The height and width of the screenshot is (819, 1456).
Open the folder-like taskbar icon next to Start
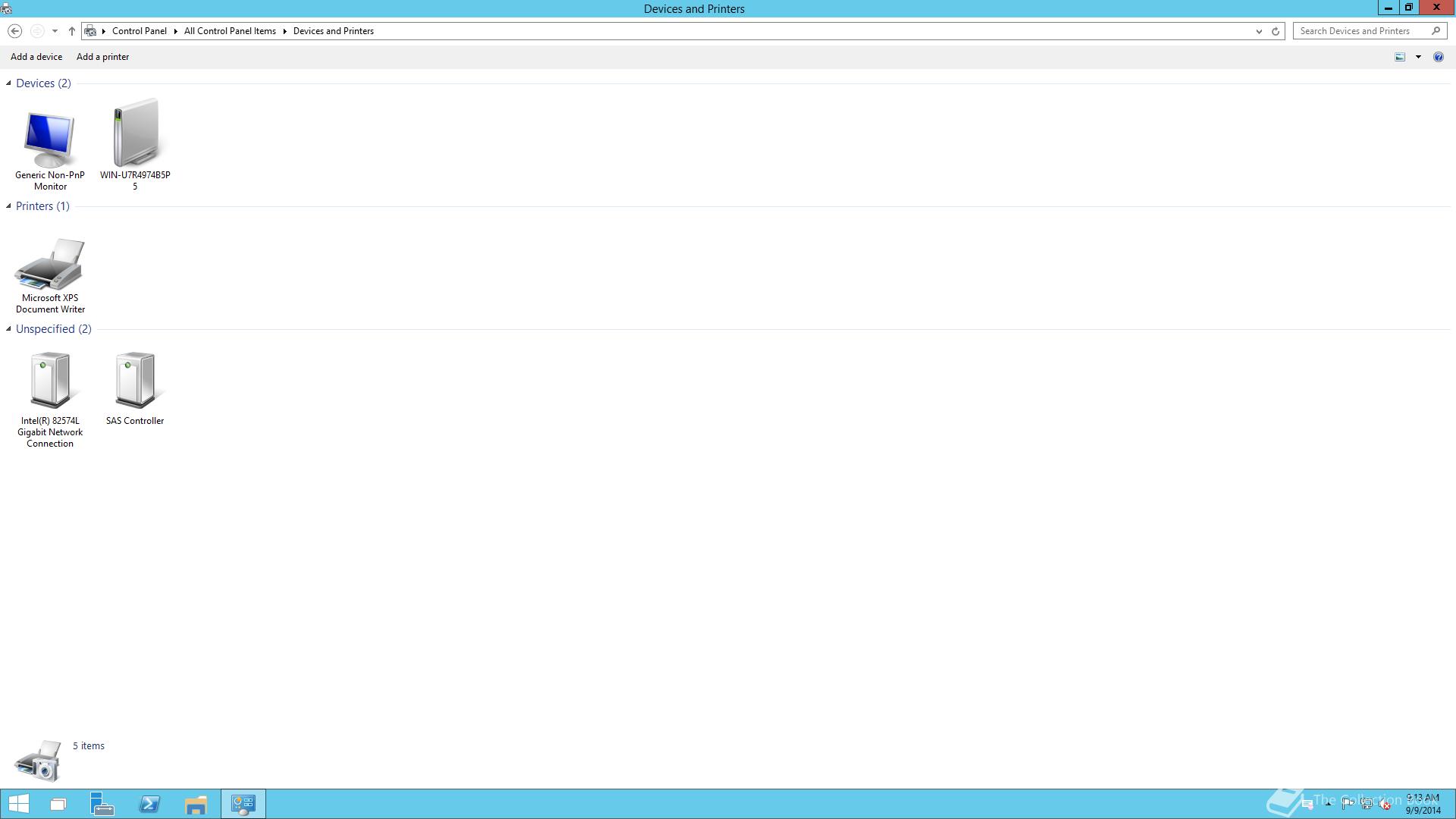[58, 804]
